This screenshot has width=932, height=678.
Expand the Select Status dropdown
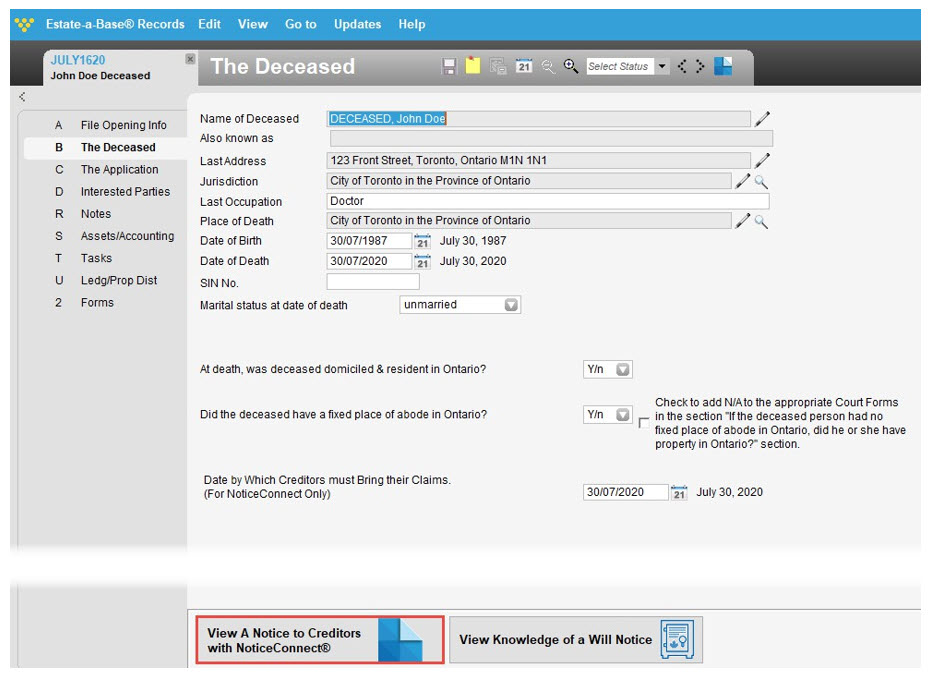(662, 66)
